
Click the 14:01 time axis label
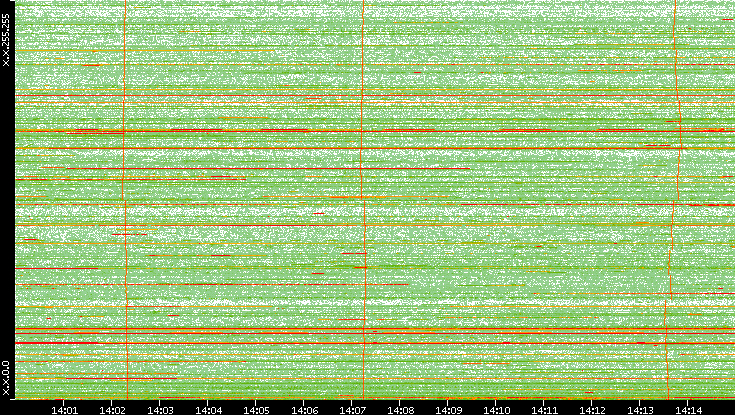64,410
